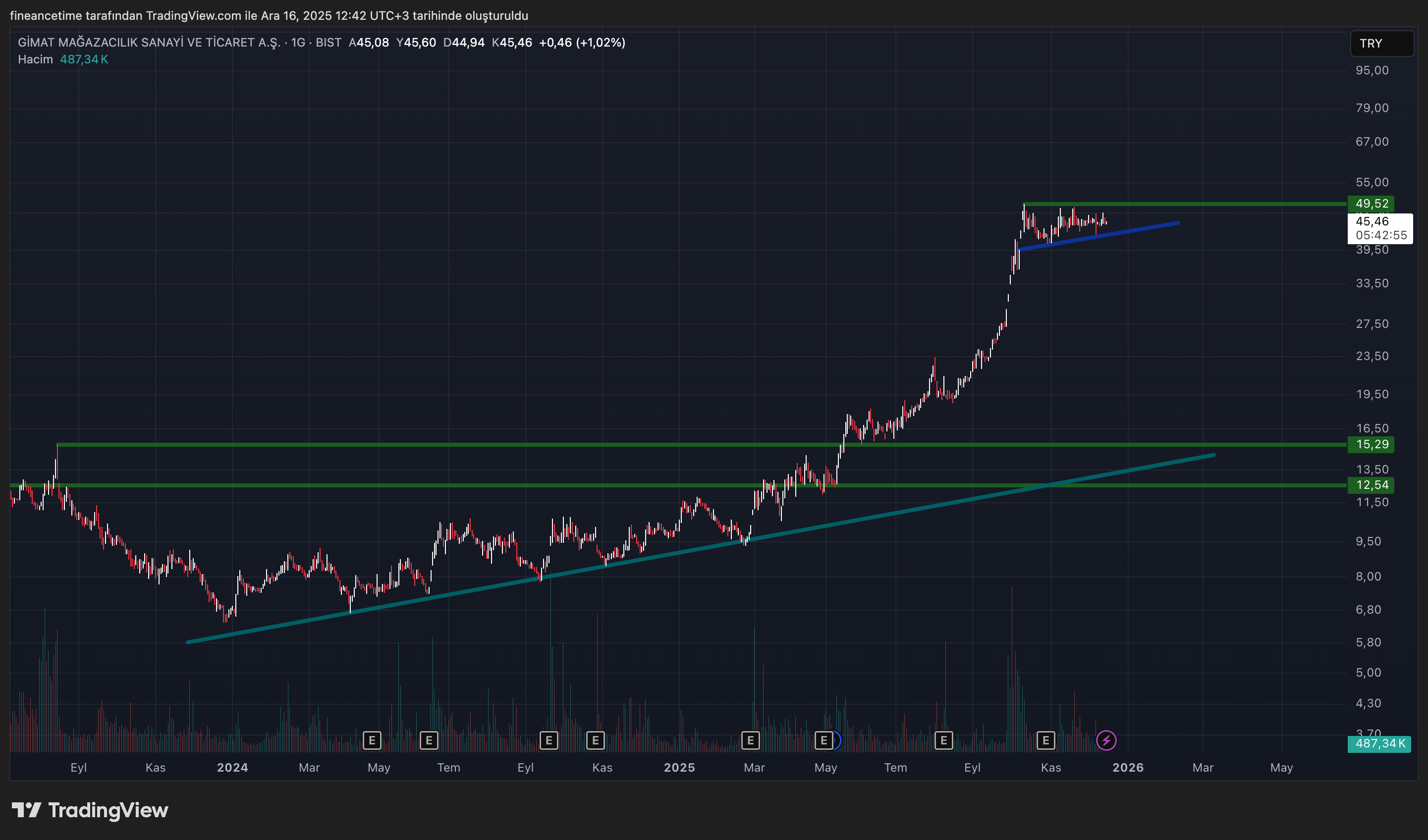Click the 2025 label on time axis
The image size is (1428, 840).
pos(679,768)
